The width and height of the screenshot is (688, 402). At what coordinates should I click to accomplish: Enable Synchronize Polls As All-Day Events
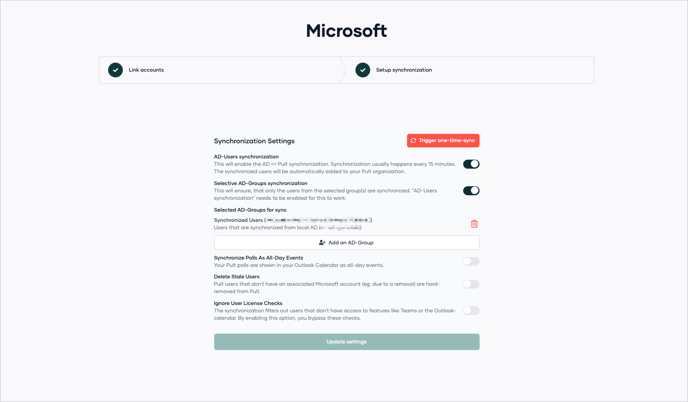coord(471,262)
